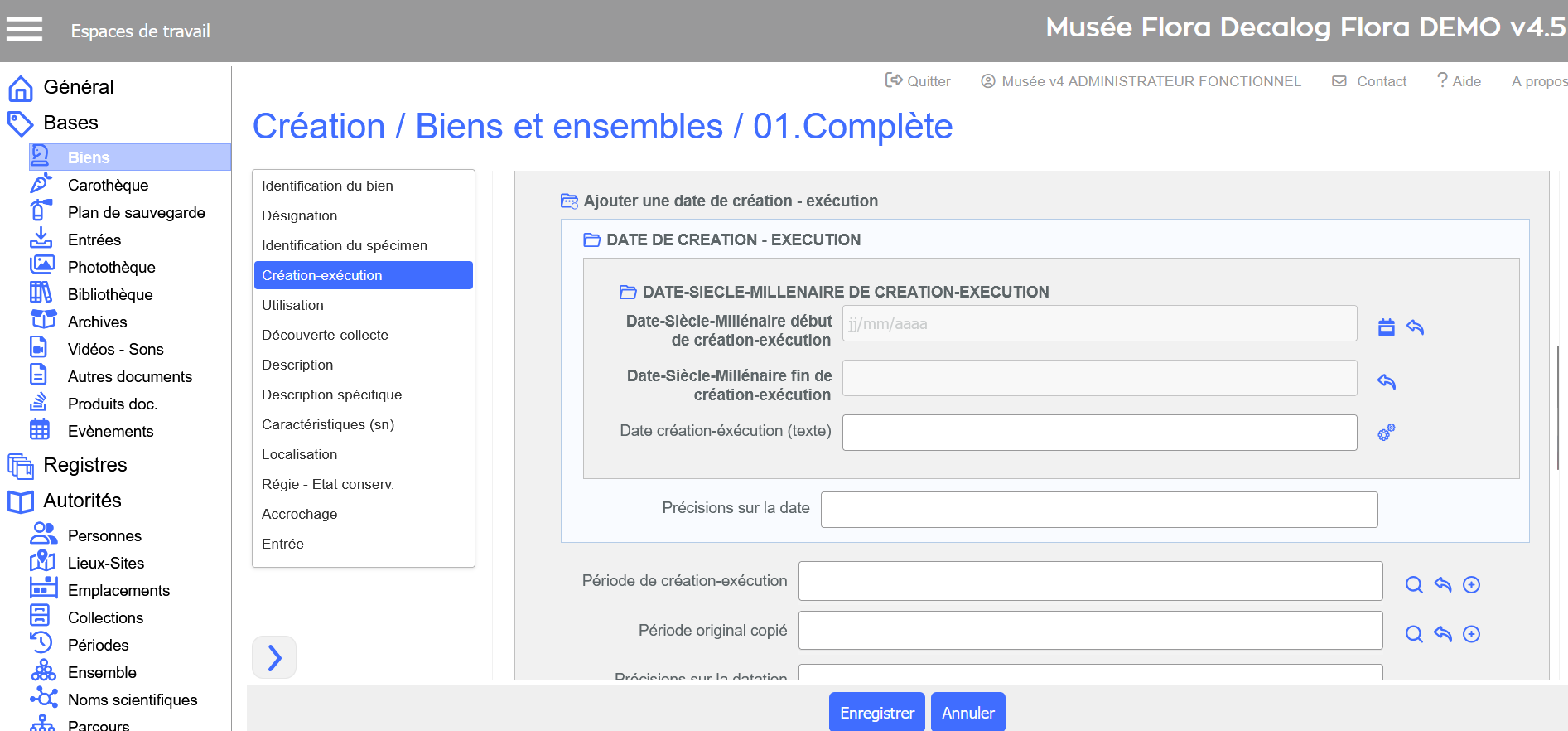Open the Carothèque base icon
Screen dimensions: 1568x731
[41, 184]
